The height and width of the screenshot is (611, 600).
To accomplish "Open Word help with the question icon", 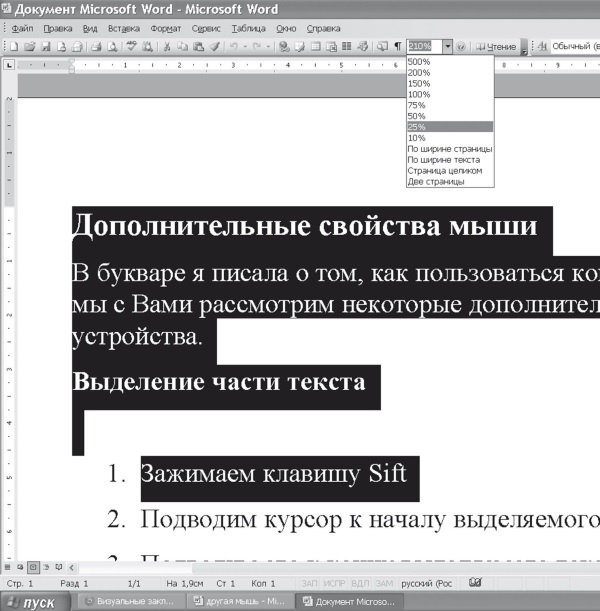I will pos(461,47).
